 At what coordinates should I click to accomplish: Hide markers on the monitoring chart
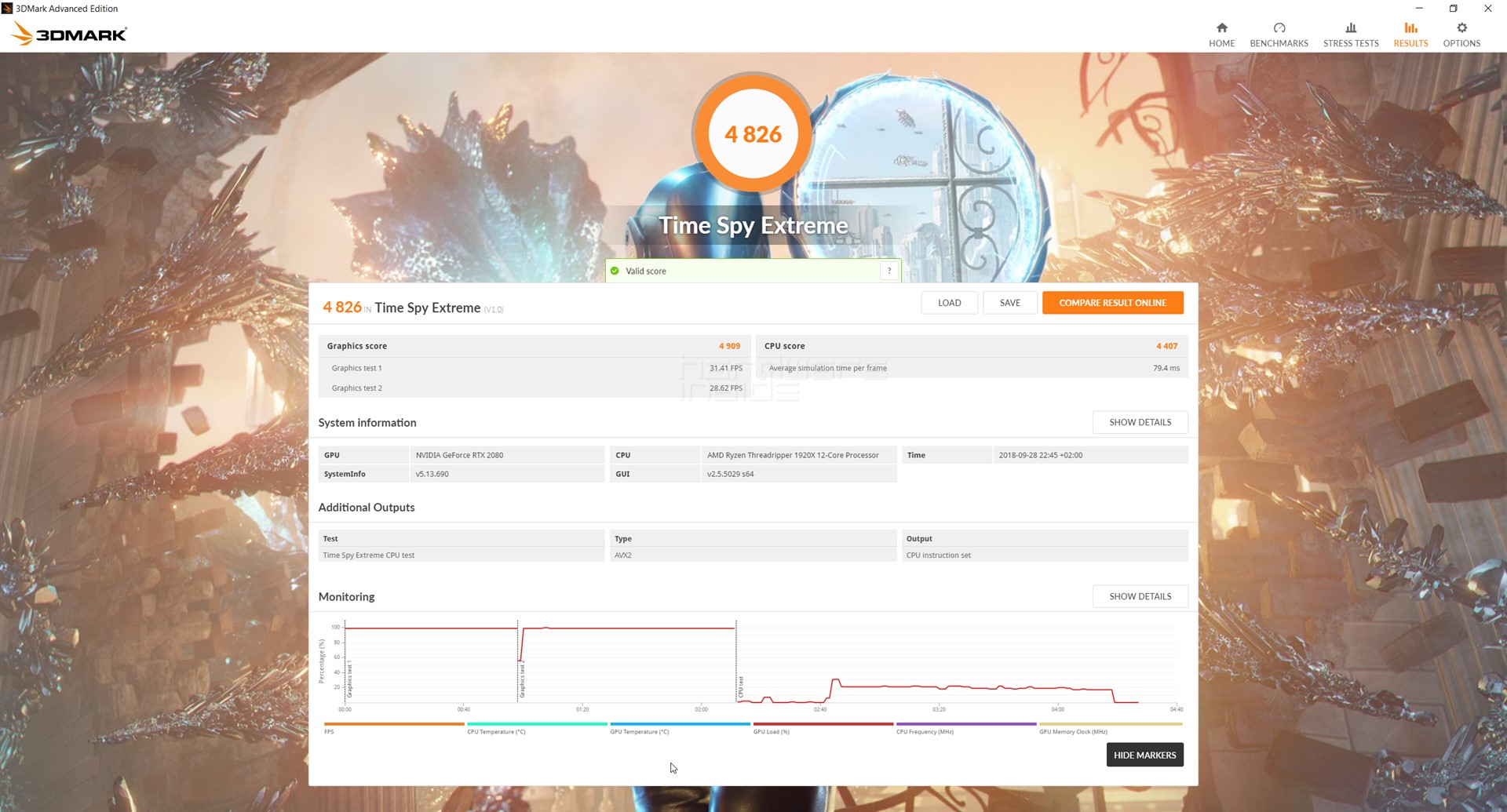[1144, 755]
